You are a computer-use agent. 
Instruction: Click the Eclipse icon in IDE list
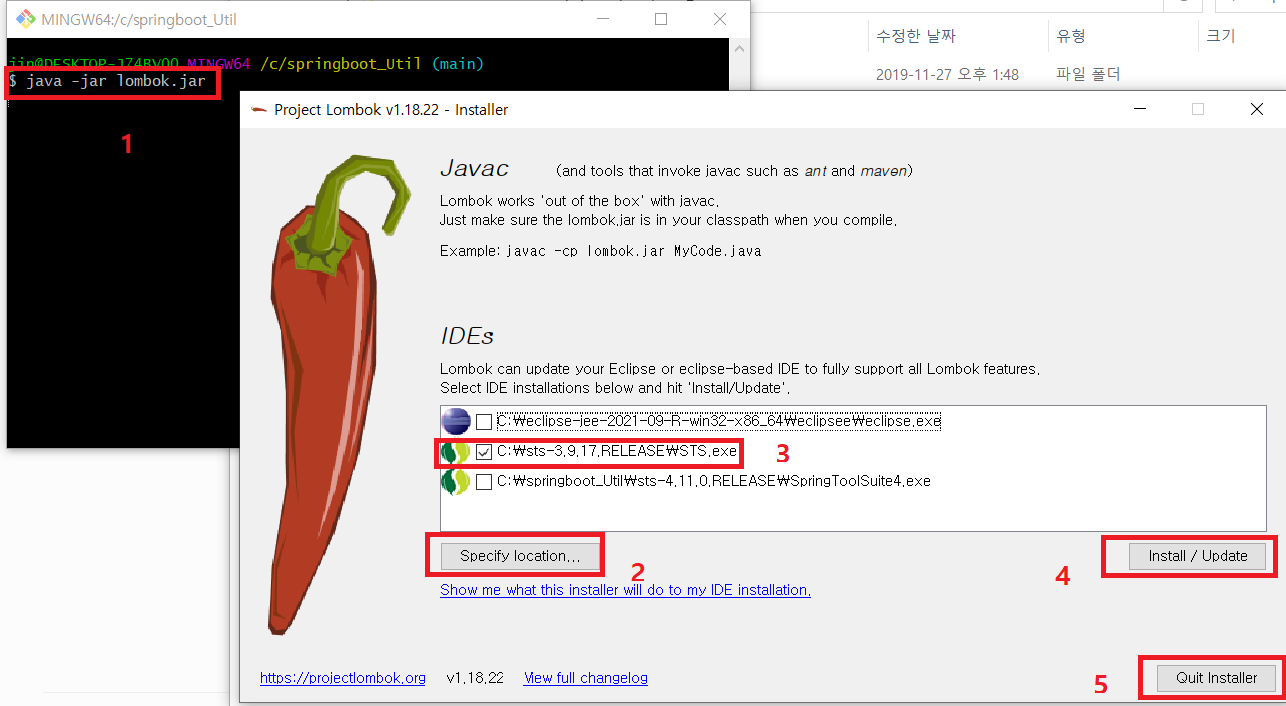(456, 422)
